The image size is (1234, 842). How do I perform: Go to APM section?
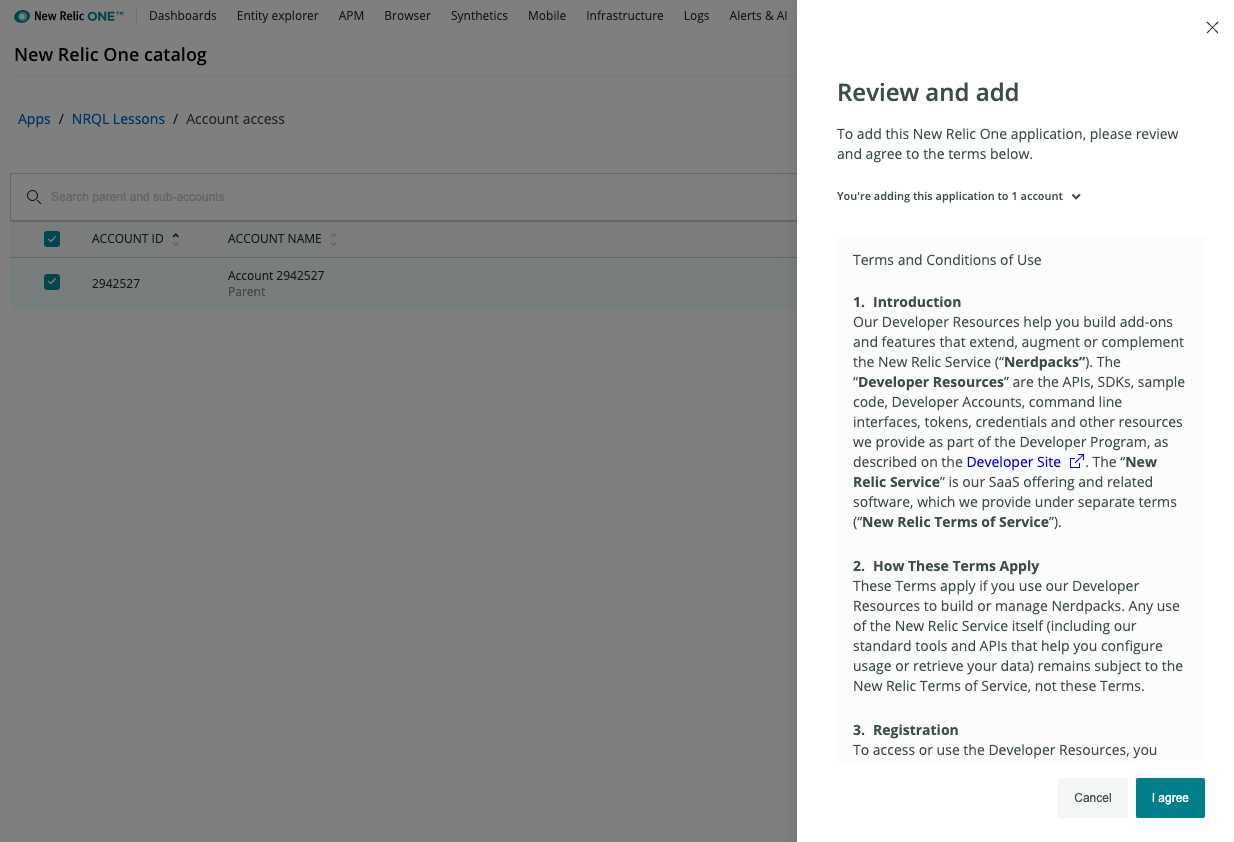tap(351, 16)
